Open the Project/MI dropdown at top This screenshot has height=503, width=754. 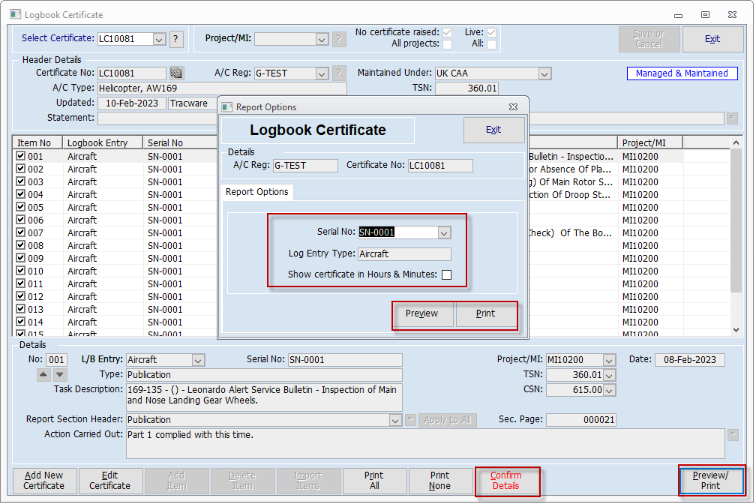coord(322,39)
